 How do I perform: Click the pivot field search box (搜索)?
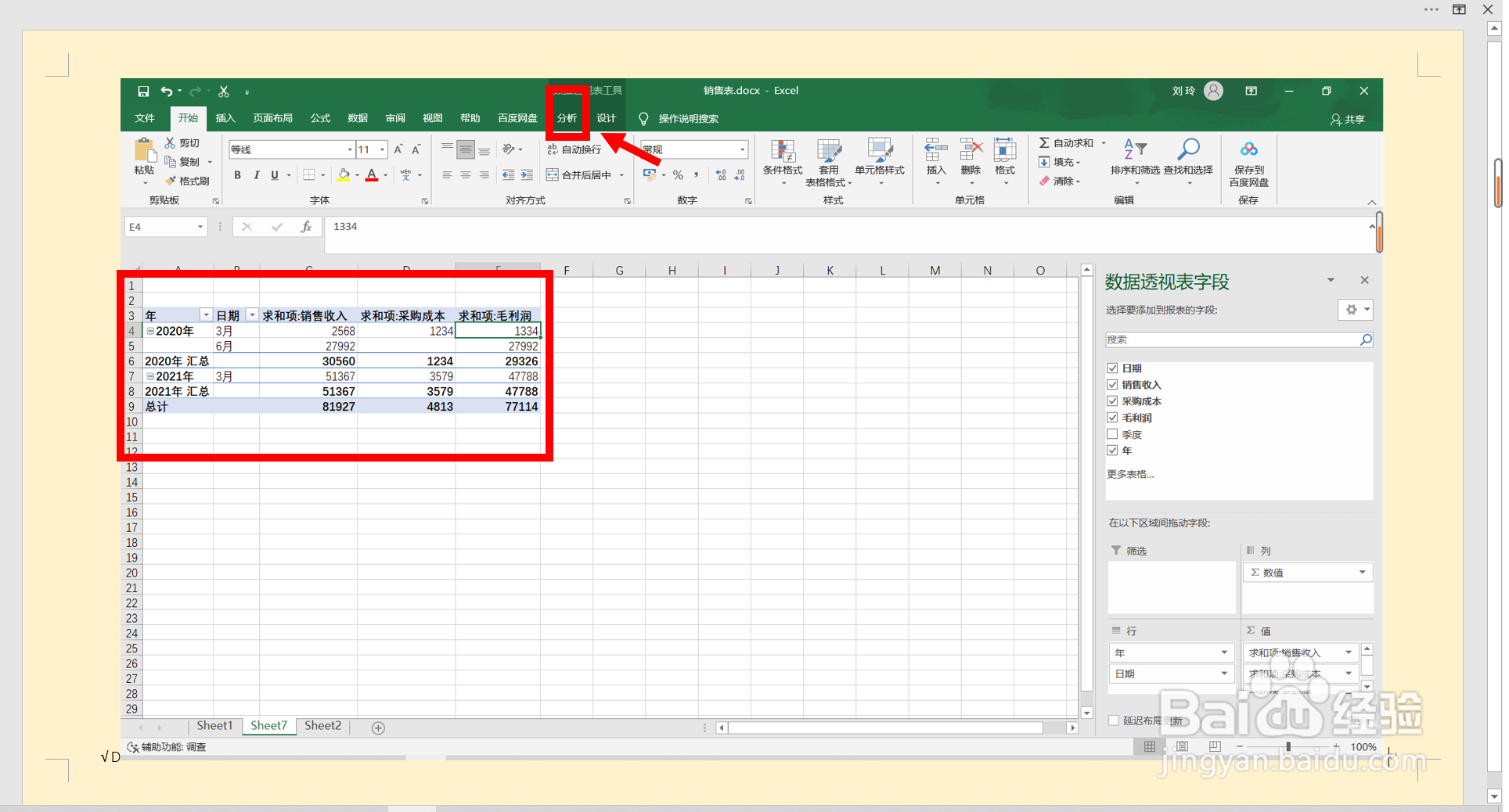coord(1239,340)
